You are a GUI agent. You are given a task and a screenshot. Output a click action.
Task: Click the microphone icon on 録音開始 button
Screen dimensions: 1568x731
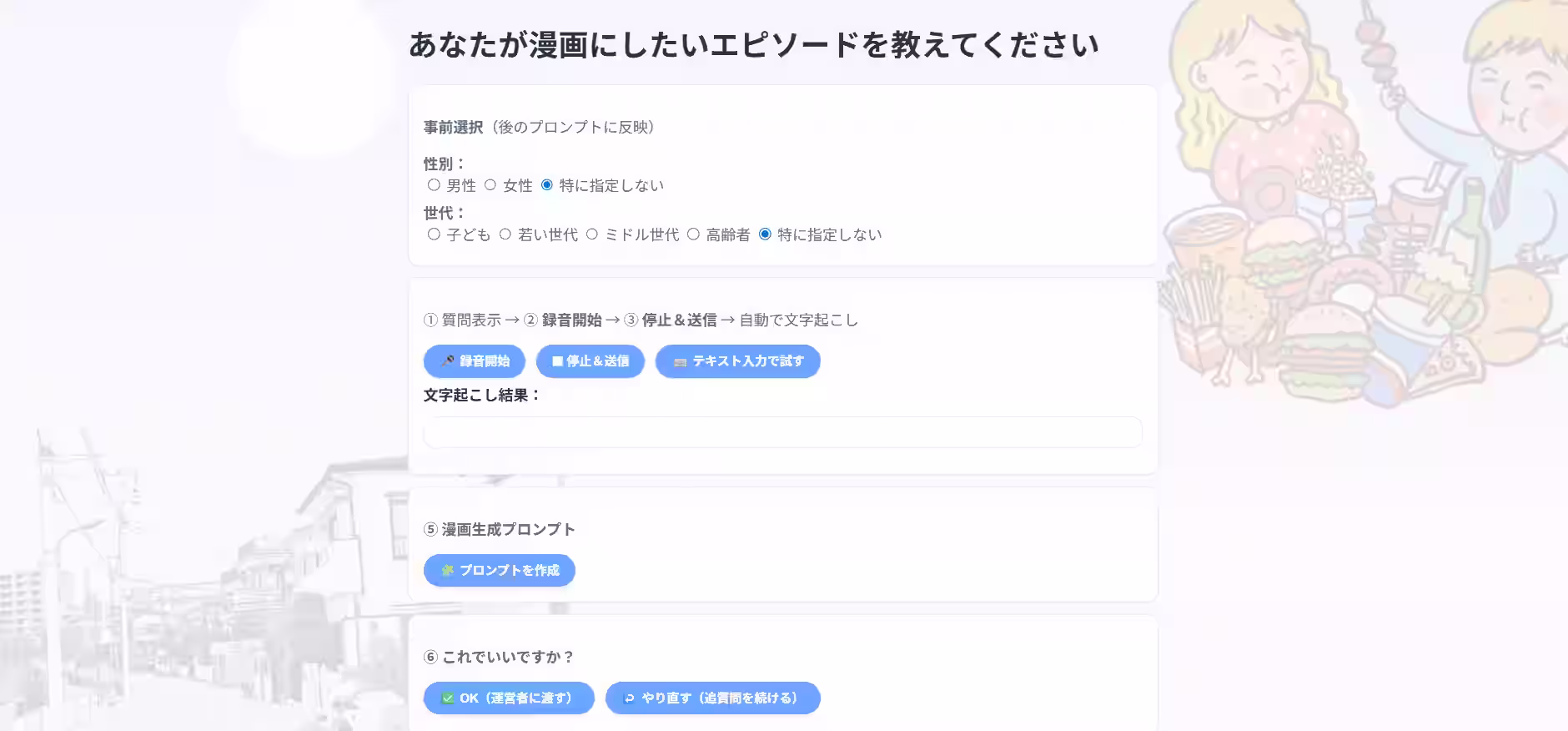449,361
